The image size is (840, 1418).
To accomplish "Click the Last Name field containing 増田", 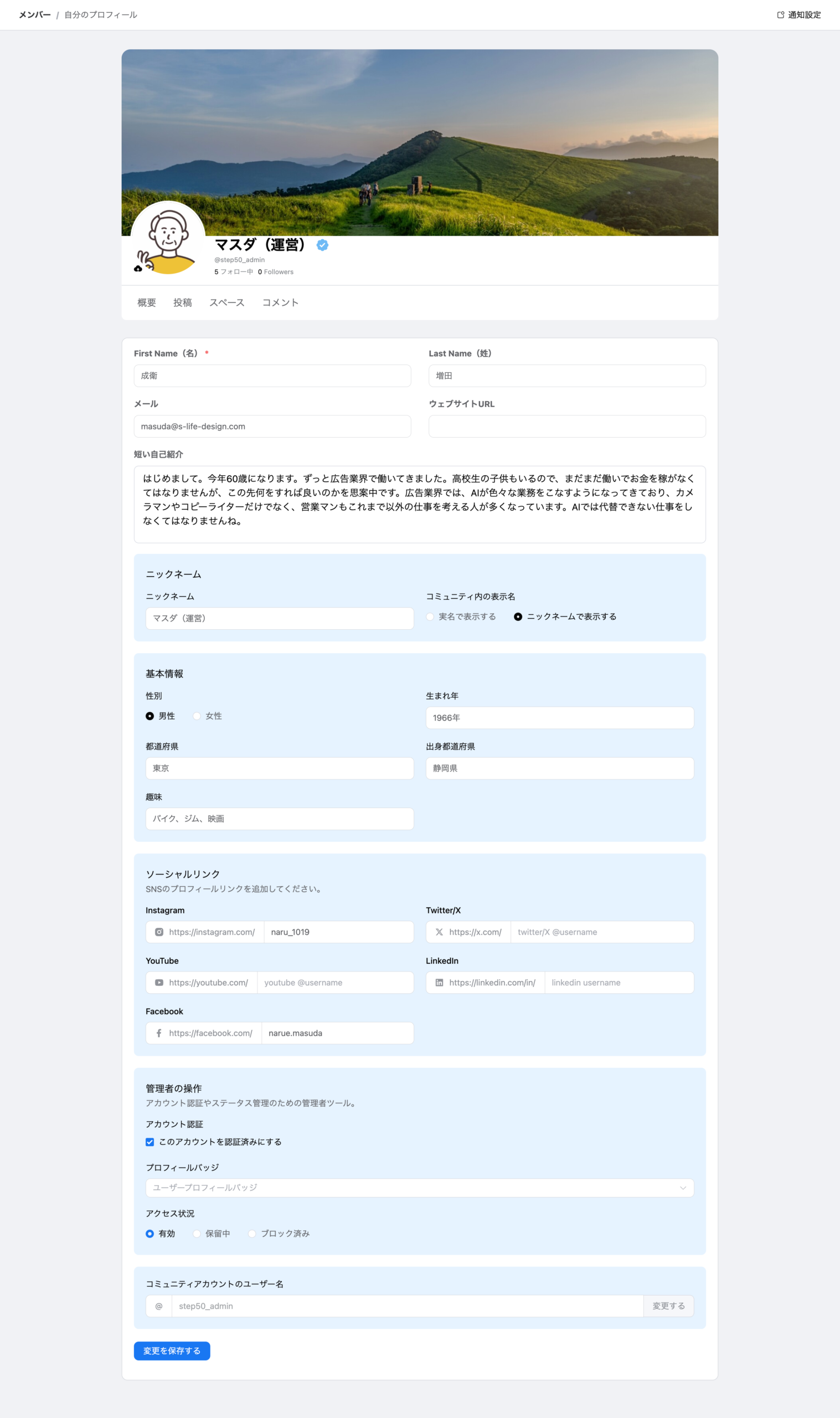I will click(566, 376).
